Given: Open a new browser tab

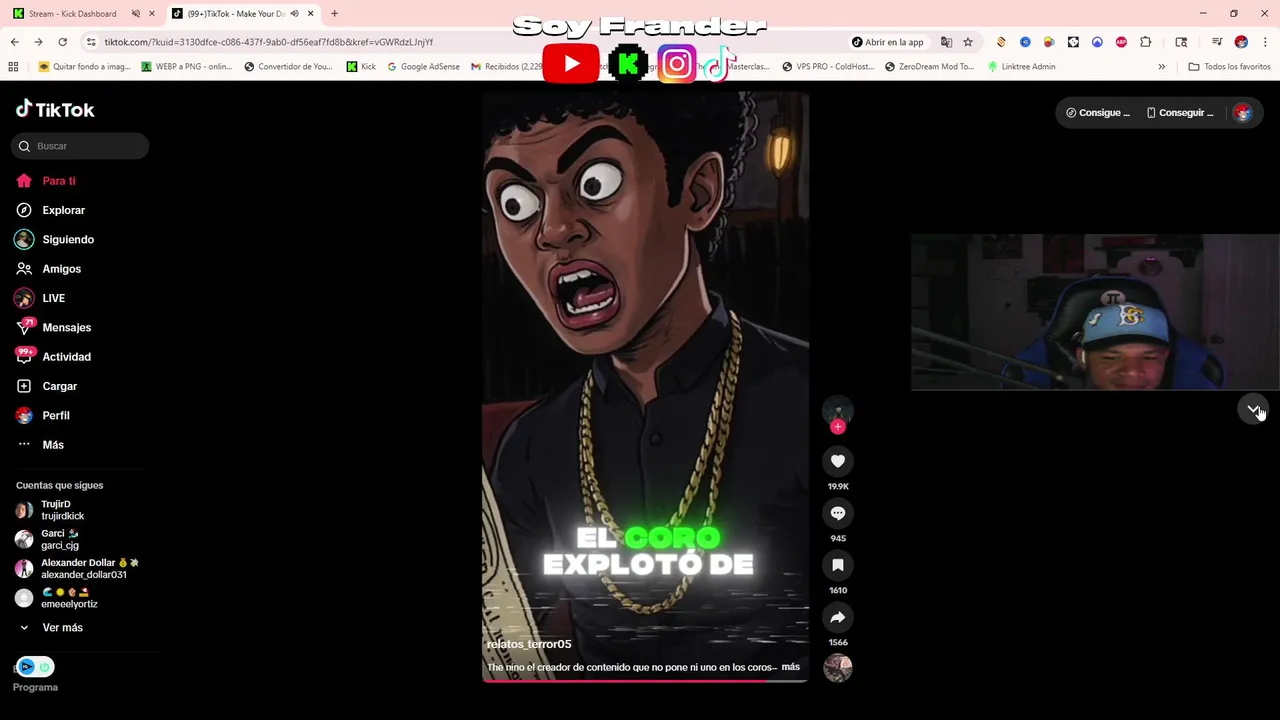Looking at the screenshot, I should coord(334,14).
